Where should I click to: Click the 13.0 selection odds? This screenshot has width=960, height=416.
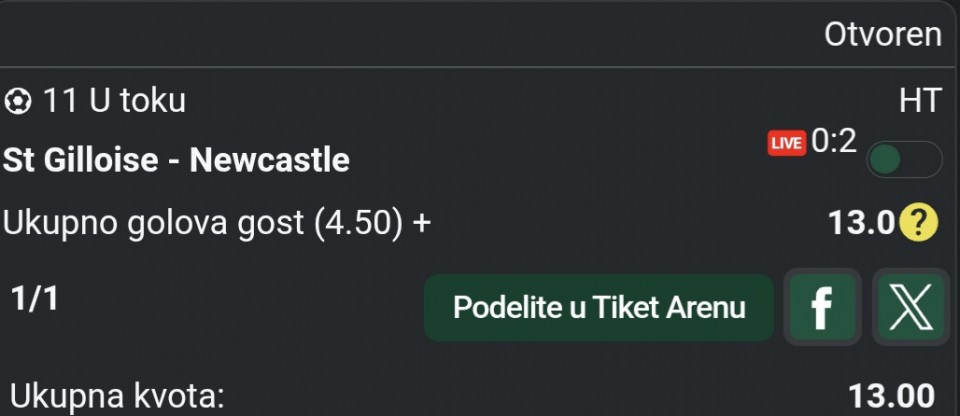[860, 223]
